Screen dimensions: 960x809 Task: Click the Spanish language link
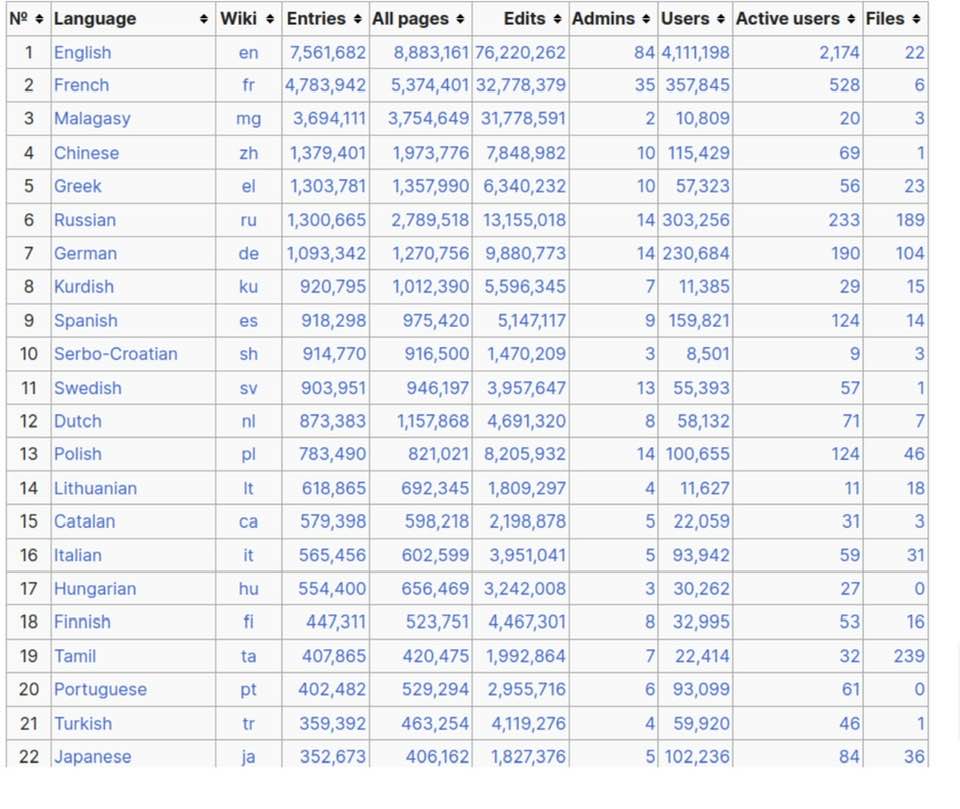tap(86, 321)
